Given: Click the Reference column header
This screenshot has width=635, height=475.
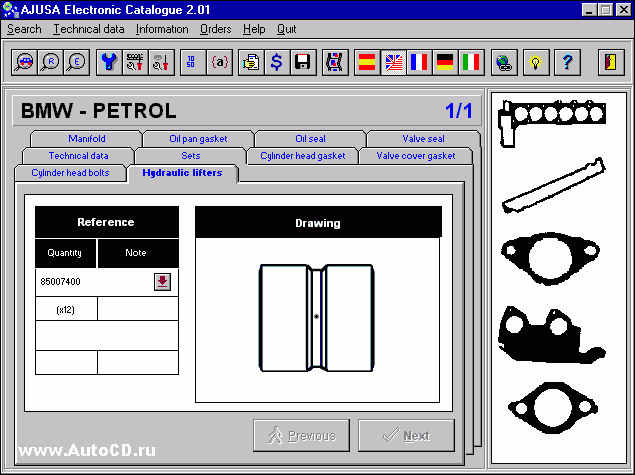Looking at the screenshot, I should pyautogui.click(x=107, y=222).
